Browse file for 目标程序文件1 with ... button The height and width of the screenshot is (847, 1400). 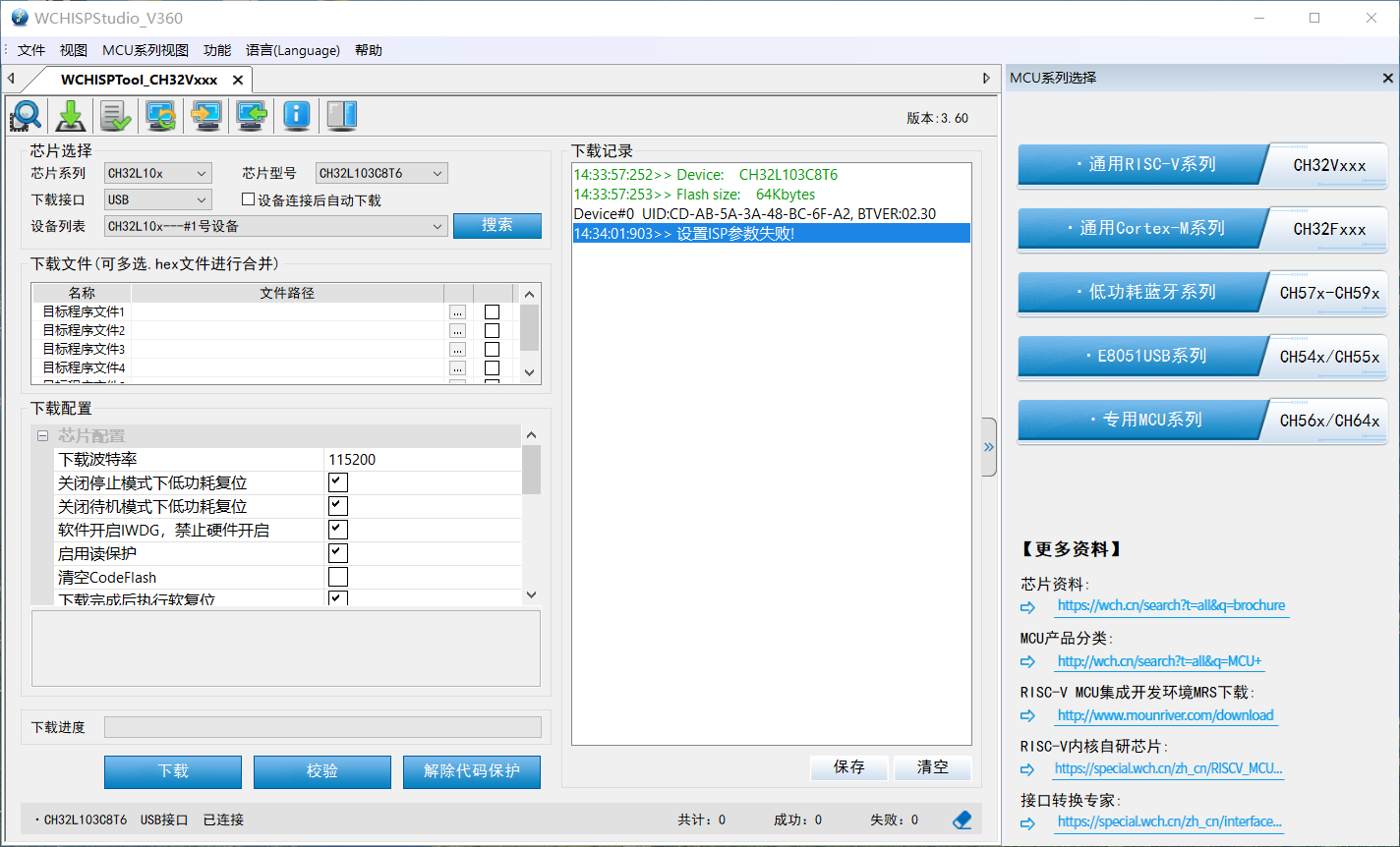(x=457, y=311)
